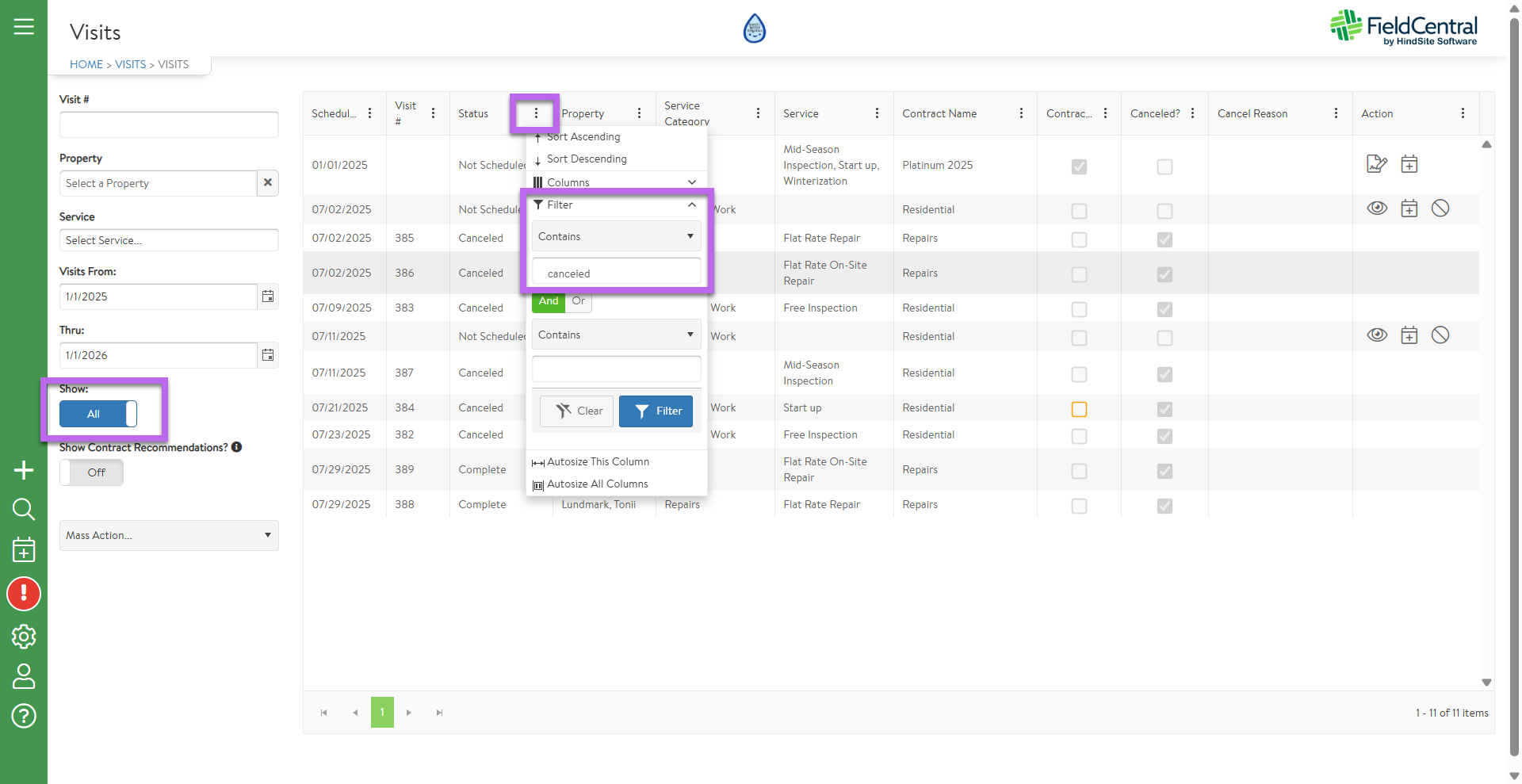The image size is (1522, 784).
Task: Open Visits From calendar picker
Action: click(x=268, y=296)
